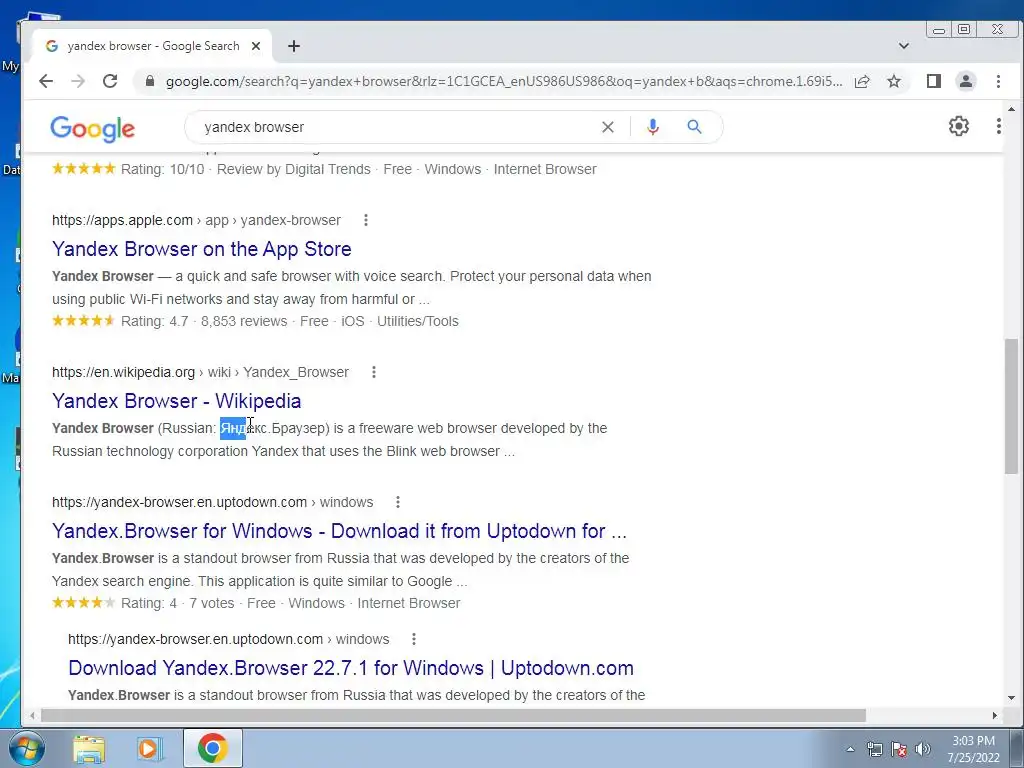Image resolution: width=1024 pixels, height=768 pixels.
Task: Show hidden tray icons arrow
Action: coord(850,749)
